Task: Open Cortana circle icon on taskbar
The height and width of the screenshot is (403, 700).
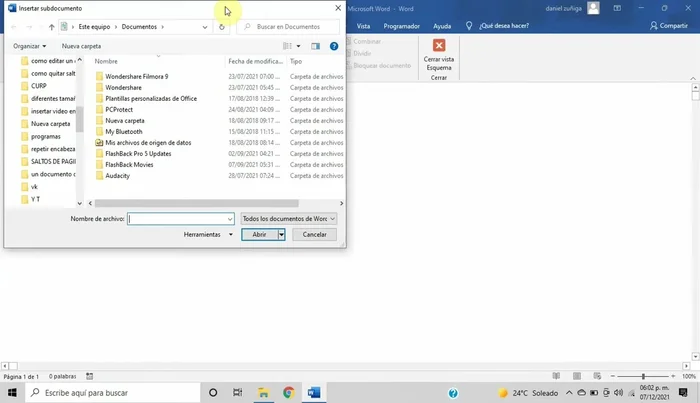Action: click(213, 393)
